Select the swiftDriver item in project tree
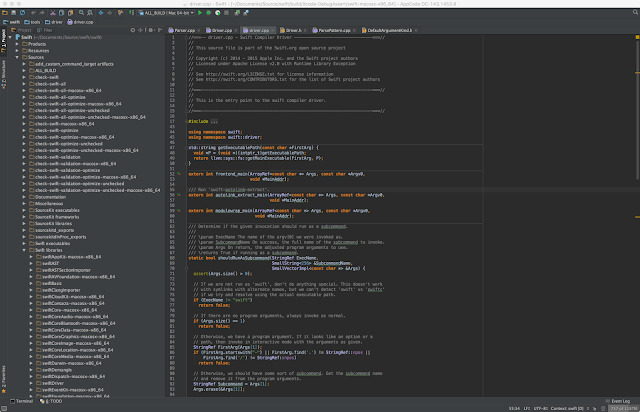 [53, 382]
